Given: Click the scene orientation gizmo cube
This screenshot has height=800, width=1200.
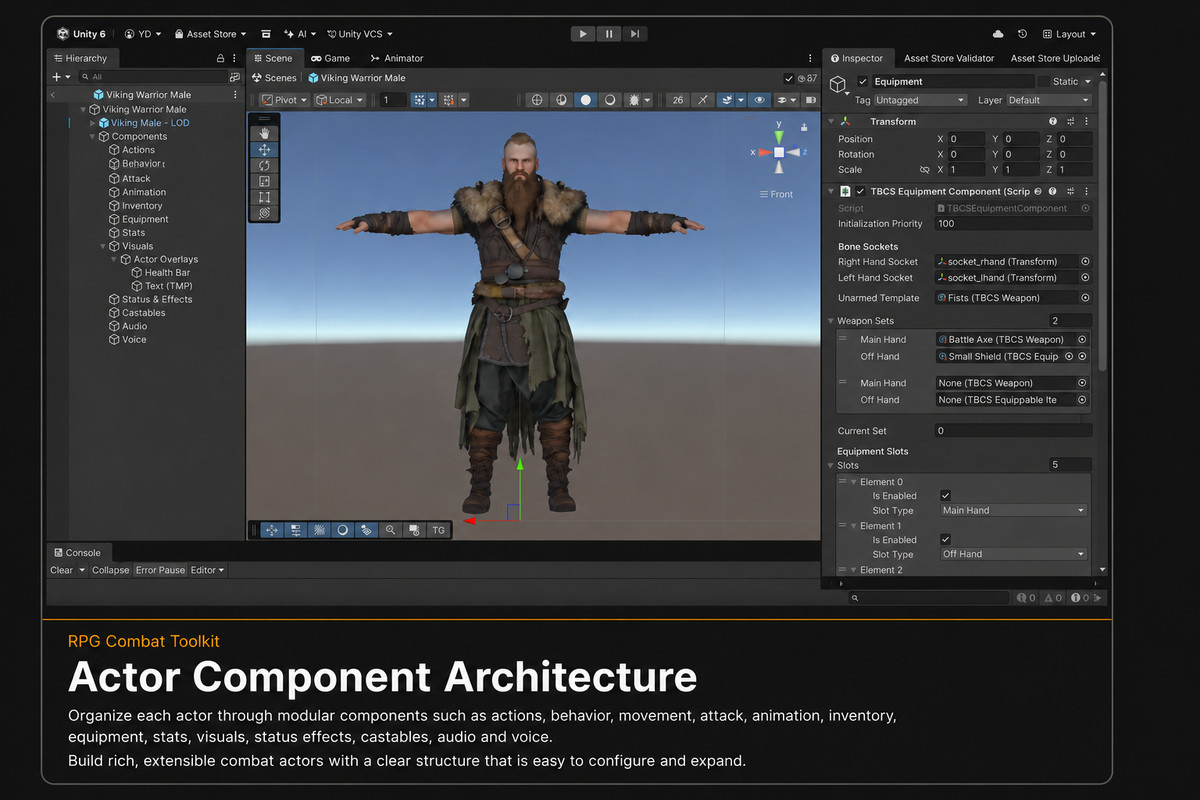Looking at the screenshot, I should click(x=779, y=152).
